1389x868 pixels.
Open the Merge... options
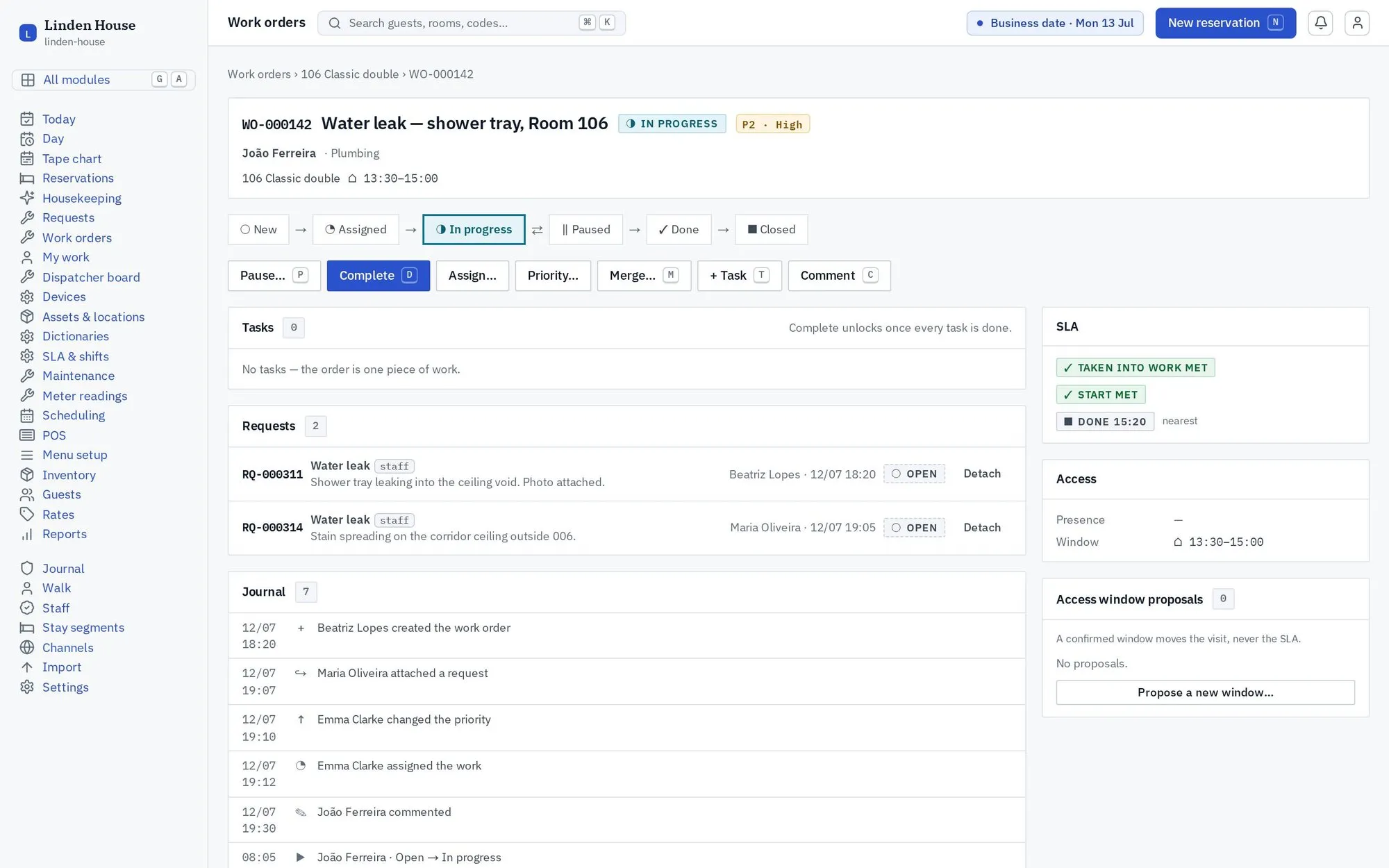click(644, 276)
